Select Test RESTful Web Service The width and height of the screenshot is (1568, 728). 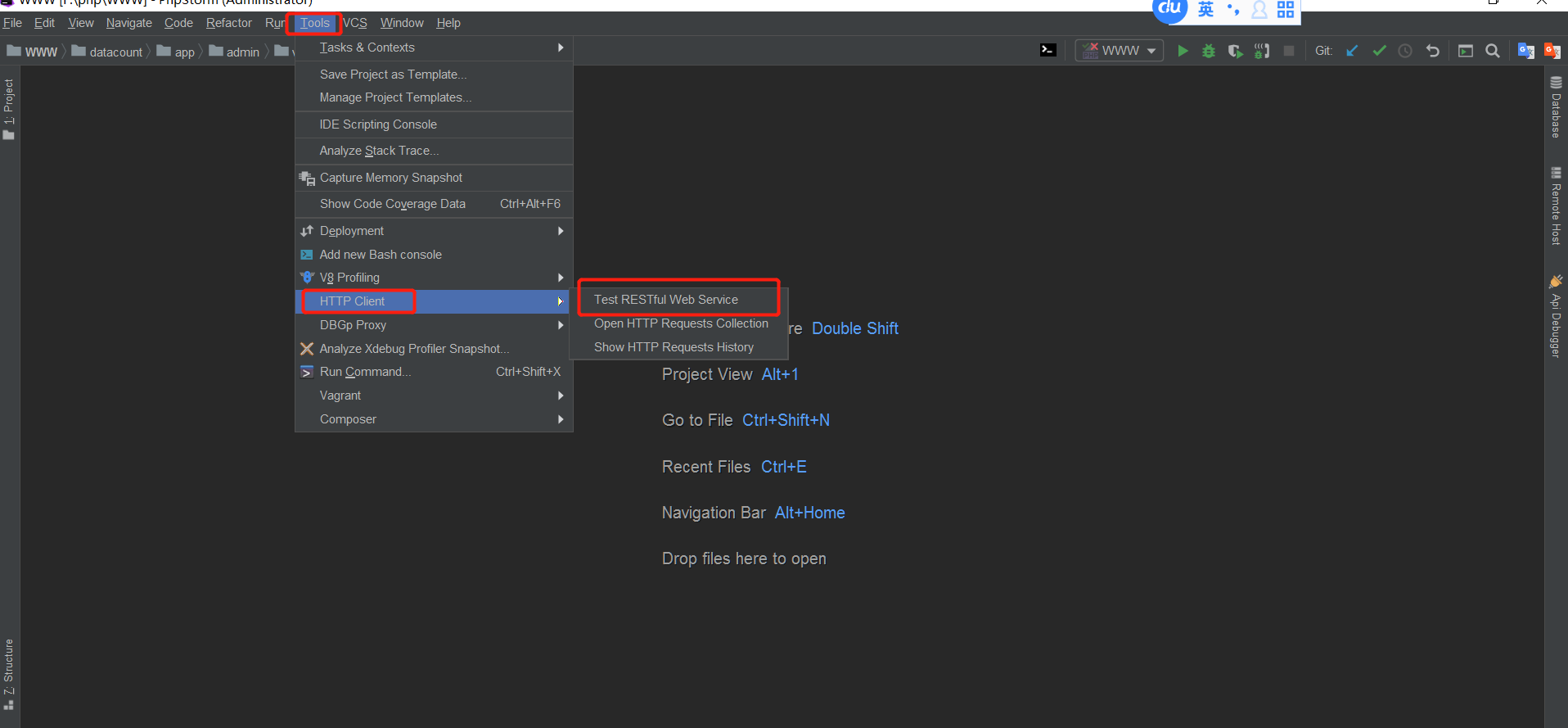tap(666, 300)
